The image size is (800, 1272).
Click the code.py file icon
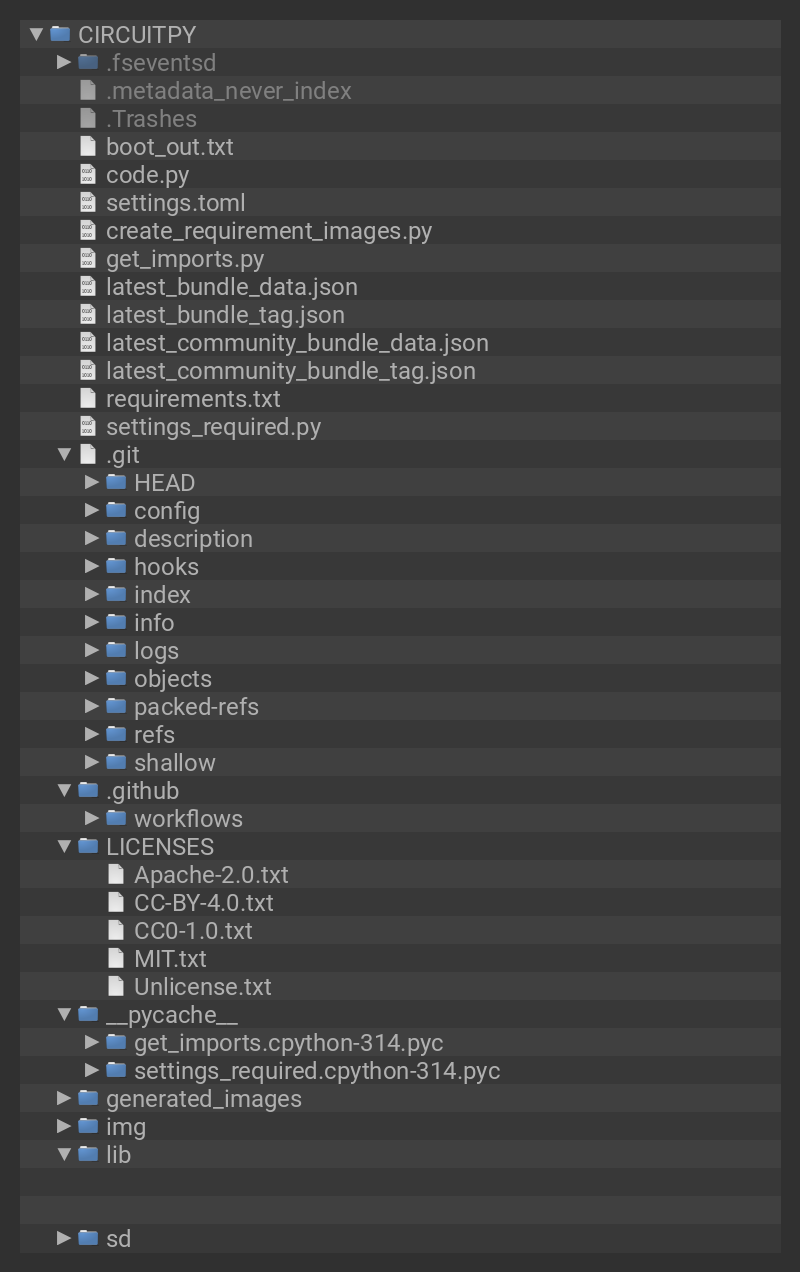88,175
